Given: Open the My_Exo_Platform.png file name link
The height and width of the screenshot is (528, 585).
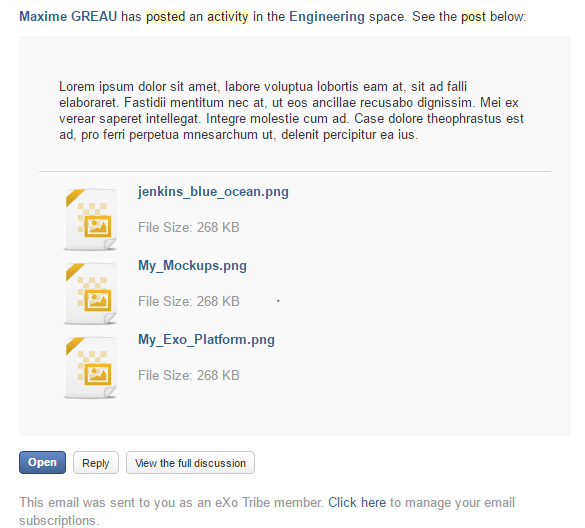Looking at the screenshot, I should click(206, 340).
